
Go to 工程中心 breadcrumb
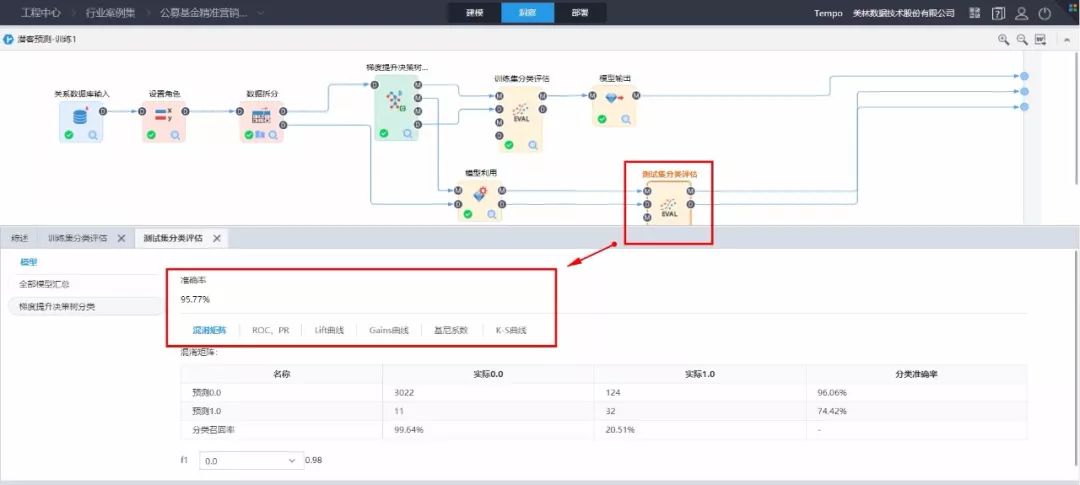[x=41, y=13]
